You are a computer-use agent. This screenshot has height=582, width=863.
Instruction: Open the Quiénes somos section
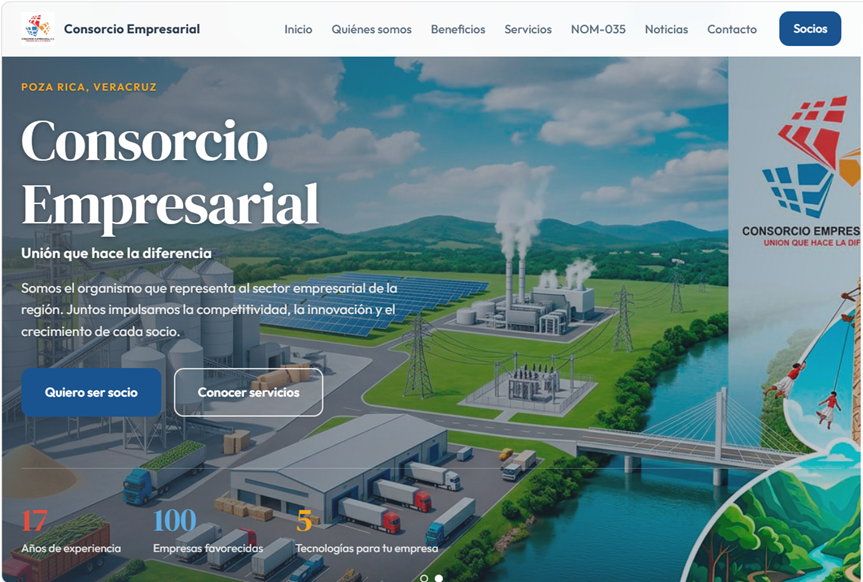[372, 29]
